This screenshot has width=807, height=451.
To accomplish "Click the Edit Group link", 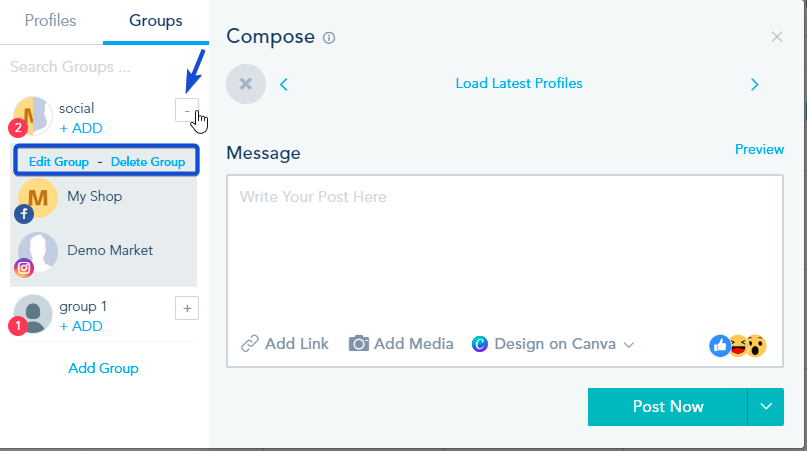I will tap(59, 162).
